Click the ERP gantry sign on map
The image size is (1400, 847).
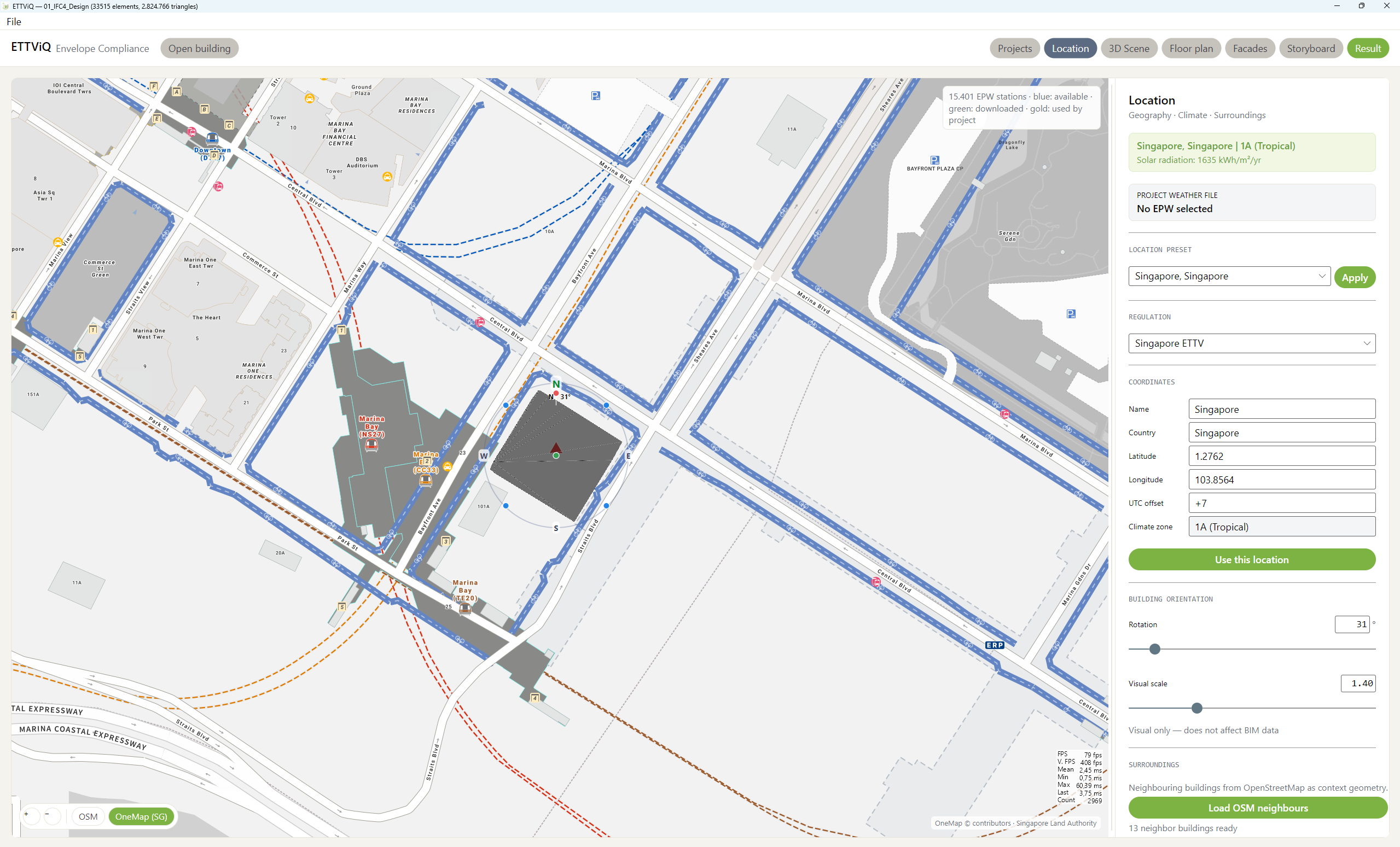tap(995, 645)
